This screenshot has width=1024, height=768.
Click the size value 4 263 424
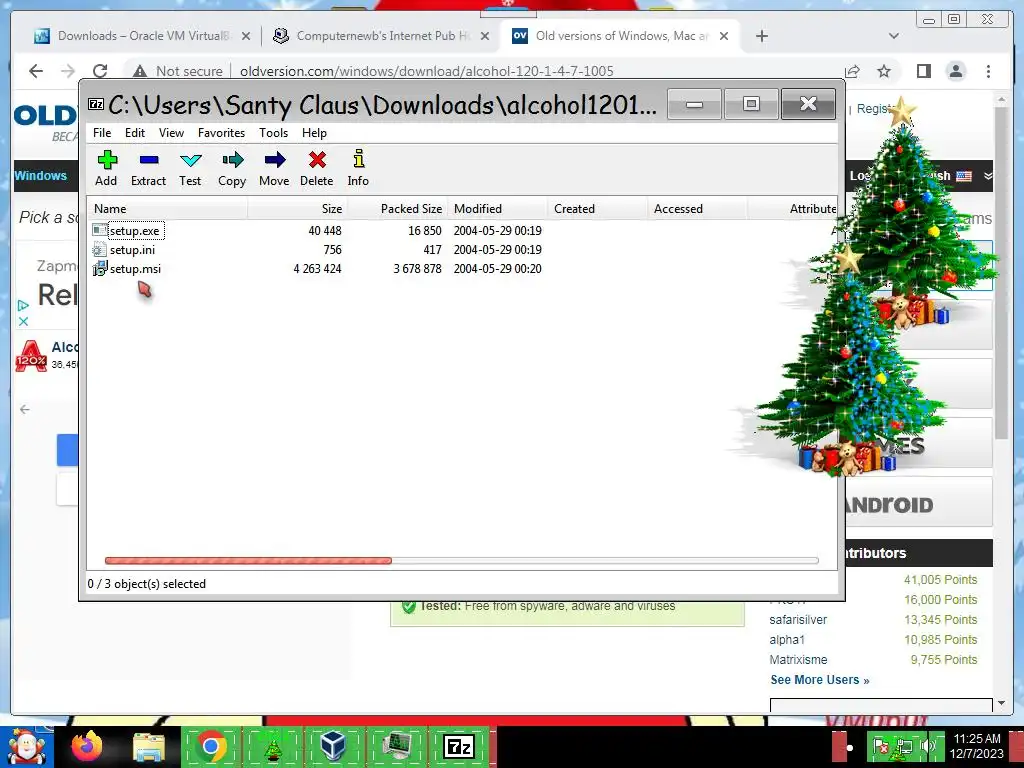coord(317,269)
